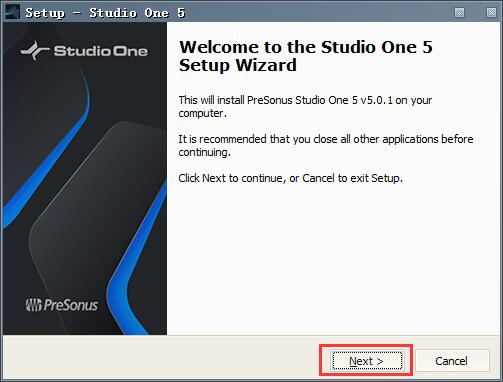Close the Setup wizard with the X
Viewport: 503px width, 382px height.
(491, 12)
